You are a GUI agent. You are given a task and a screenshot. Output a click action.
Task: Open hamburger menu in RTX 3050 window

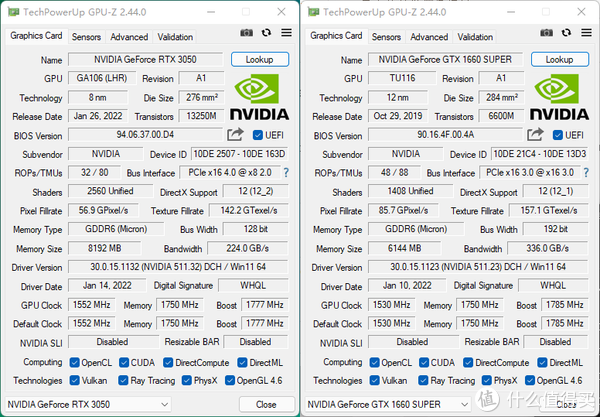pos(286,33)
